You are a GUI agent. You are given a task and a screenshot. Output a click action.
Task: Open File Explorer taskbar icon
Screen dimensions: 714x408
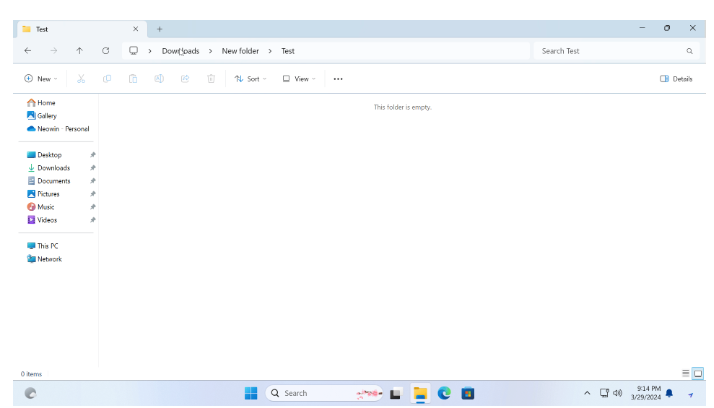[420, 393]
